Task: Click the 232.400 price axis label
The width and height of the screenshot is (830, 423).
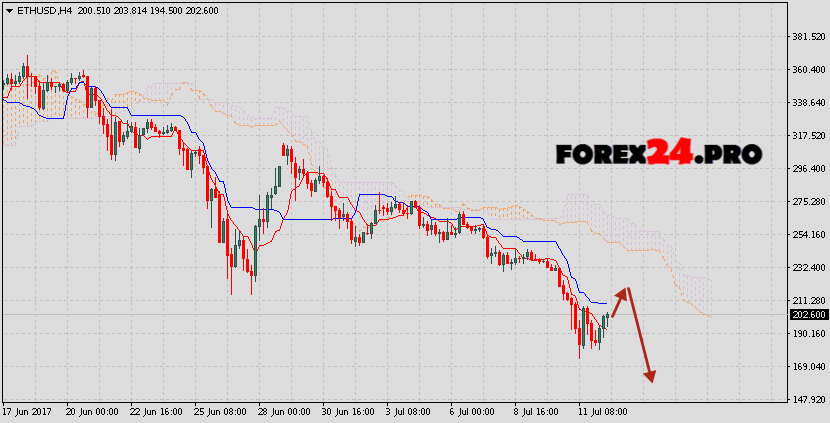Action: pos(808,268)
